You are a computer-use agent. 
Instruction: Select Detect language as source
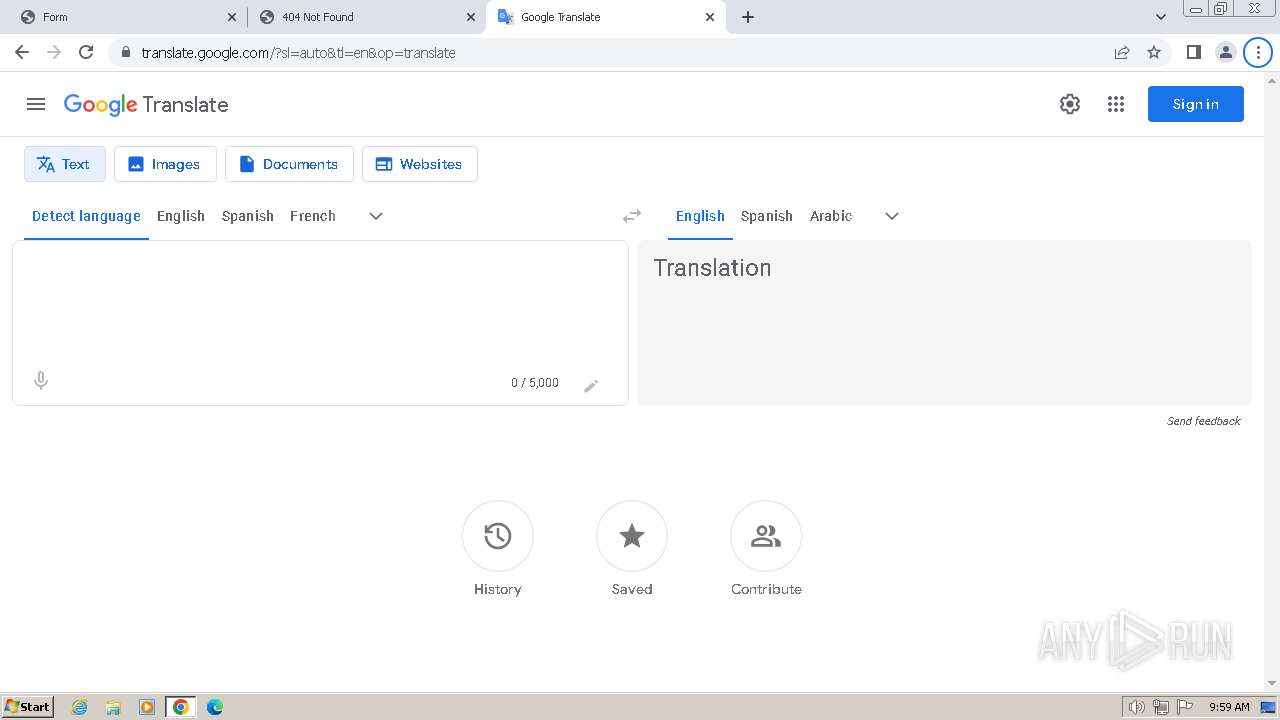click(86, 216)
